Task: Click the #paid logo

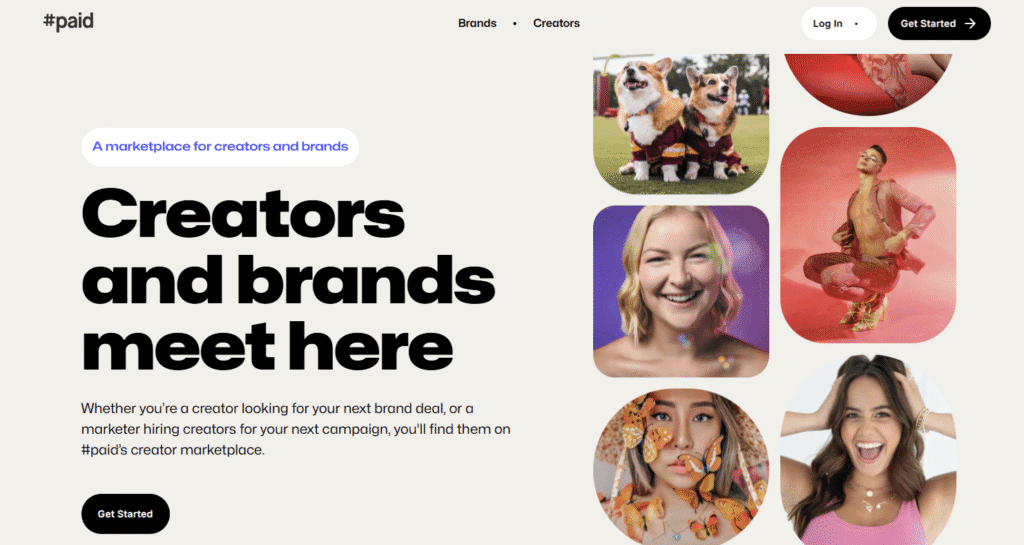Action: coord(69,22)
